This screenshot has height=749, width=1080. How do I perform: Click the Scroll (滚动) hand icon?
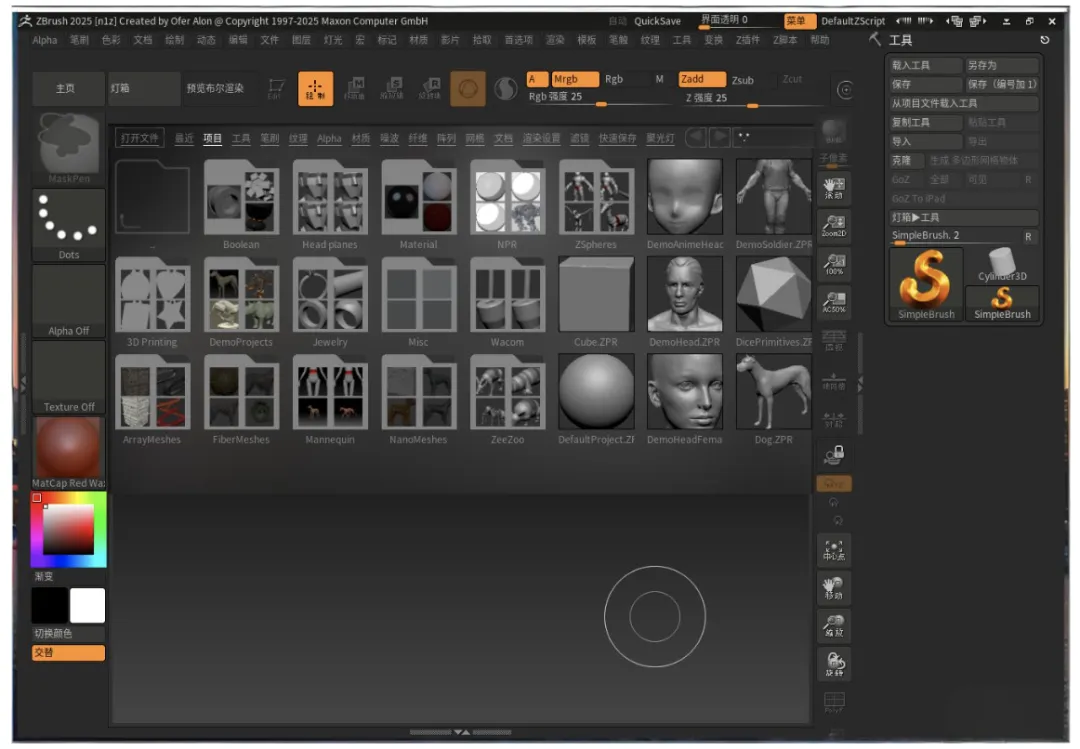pos(833,187)
